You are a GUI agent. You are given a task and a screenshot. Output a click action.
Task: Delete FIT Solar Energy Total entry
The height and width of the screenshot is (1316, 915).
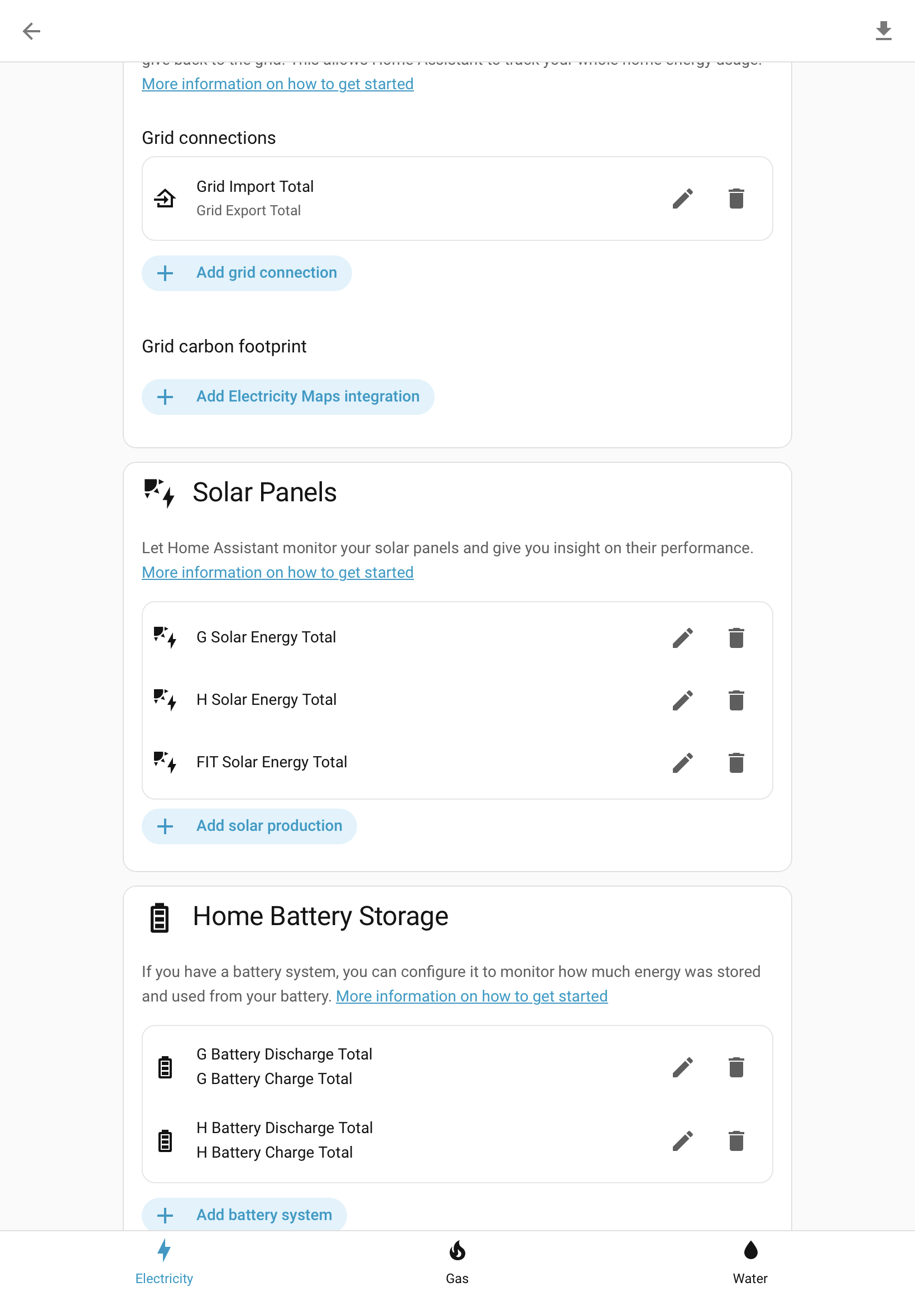click(736, 763)
